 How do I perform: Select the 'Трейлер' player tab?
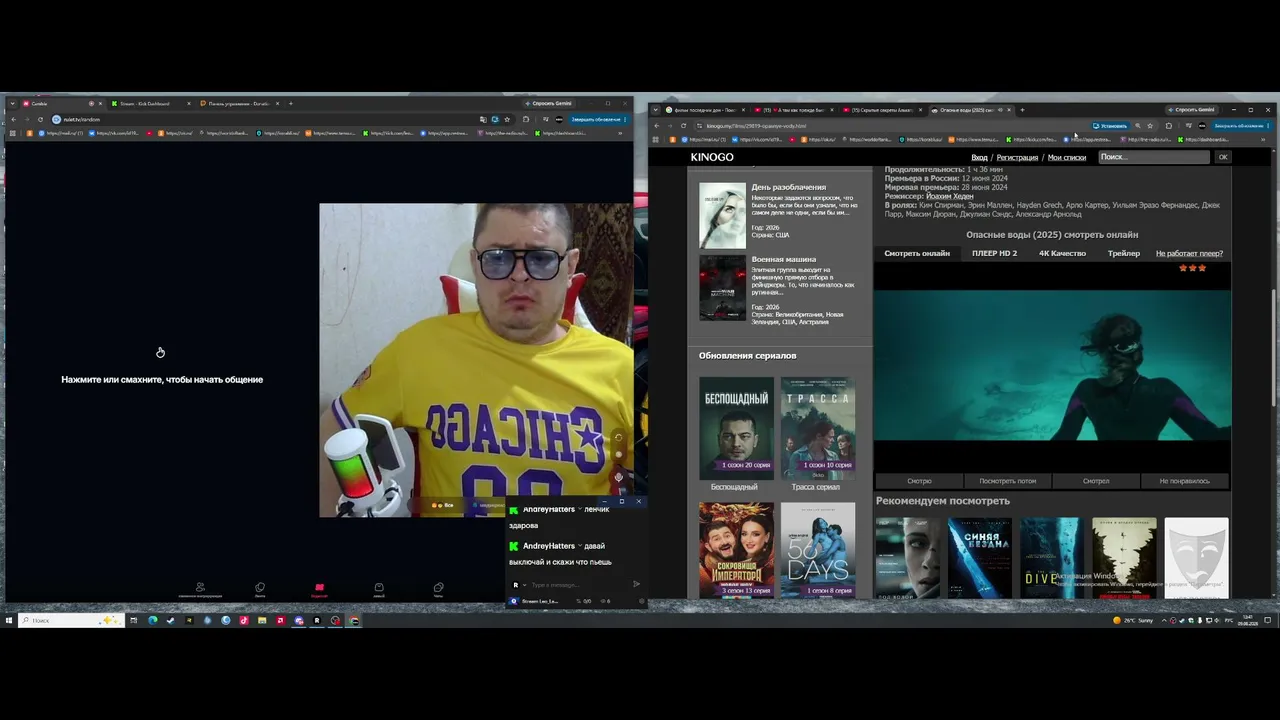point(1124,253)
